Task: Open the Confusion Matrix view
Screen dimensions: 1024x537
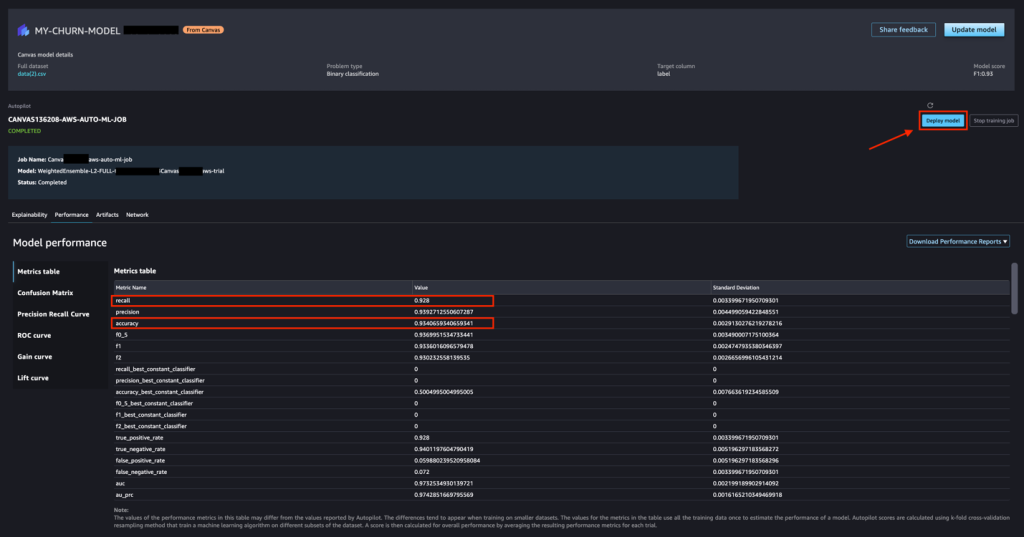Action: (45, 293)
